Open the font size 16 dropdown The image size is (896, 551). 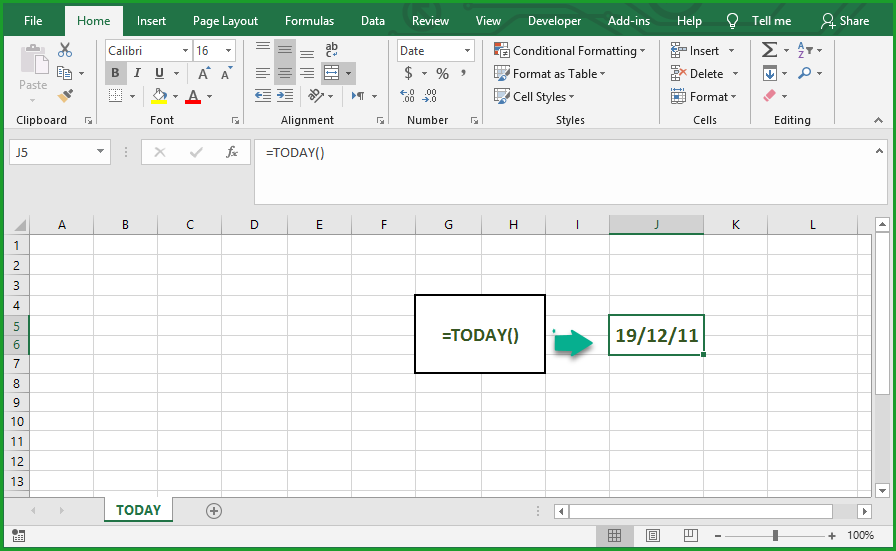[x=229, y=51]
